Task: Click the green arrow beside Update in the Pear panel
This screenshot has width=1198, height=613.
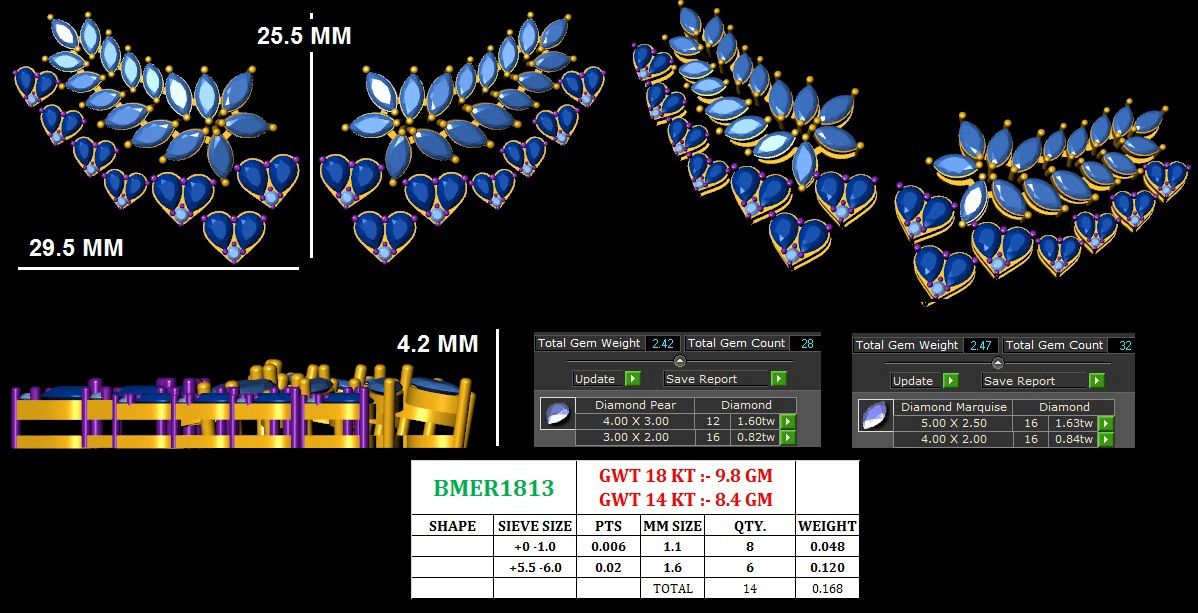Action: pyautogui.click(x=632, y=379)
